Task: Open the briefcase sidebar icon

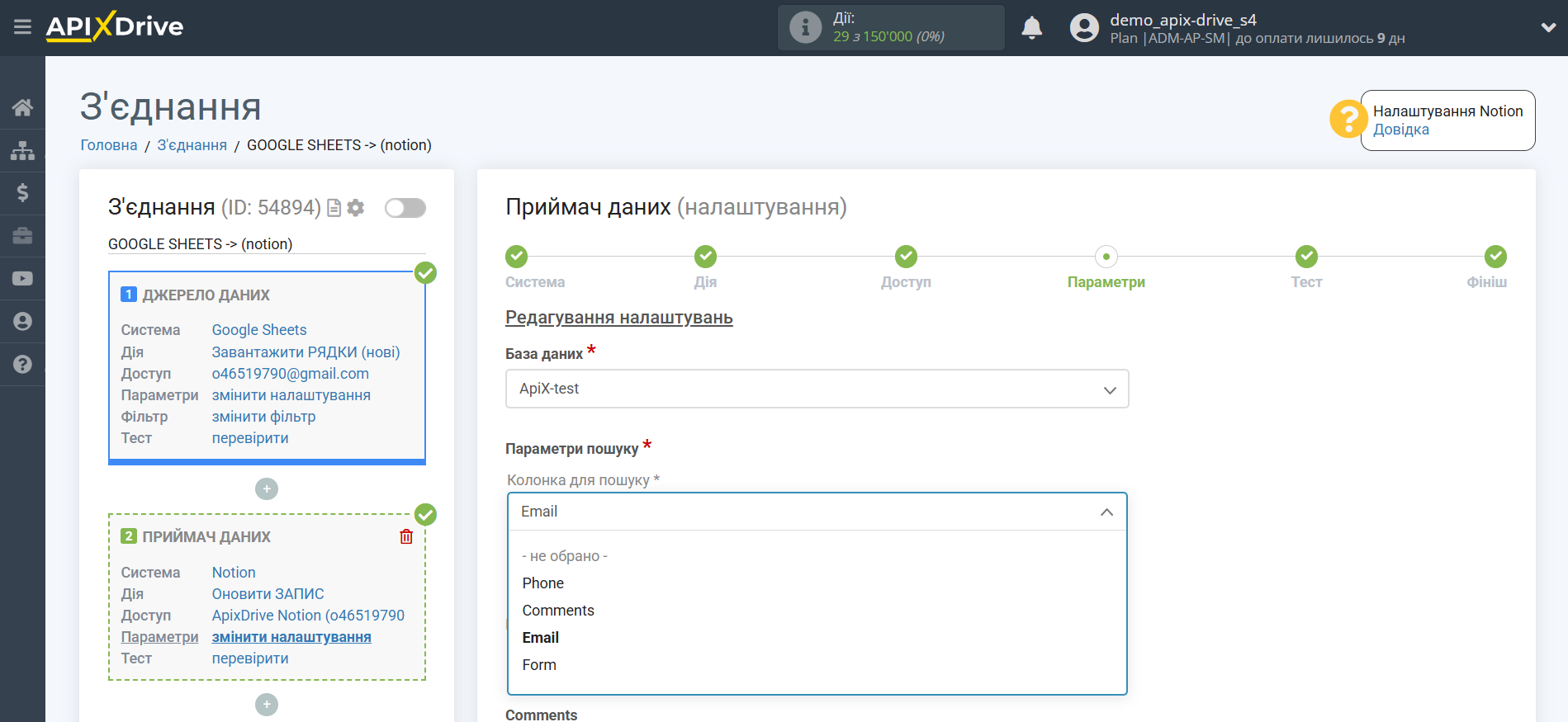Action: tap(22, 236)
